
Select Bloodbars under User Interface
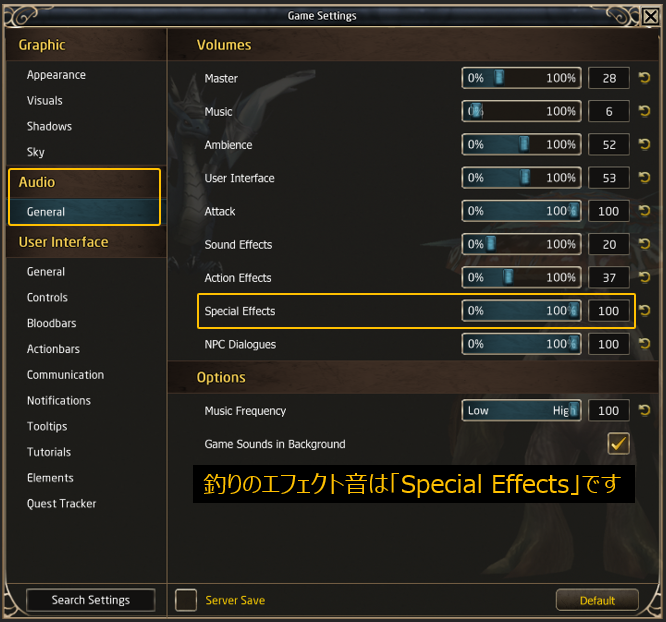click(51, 323)
